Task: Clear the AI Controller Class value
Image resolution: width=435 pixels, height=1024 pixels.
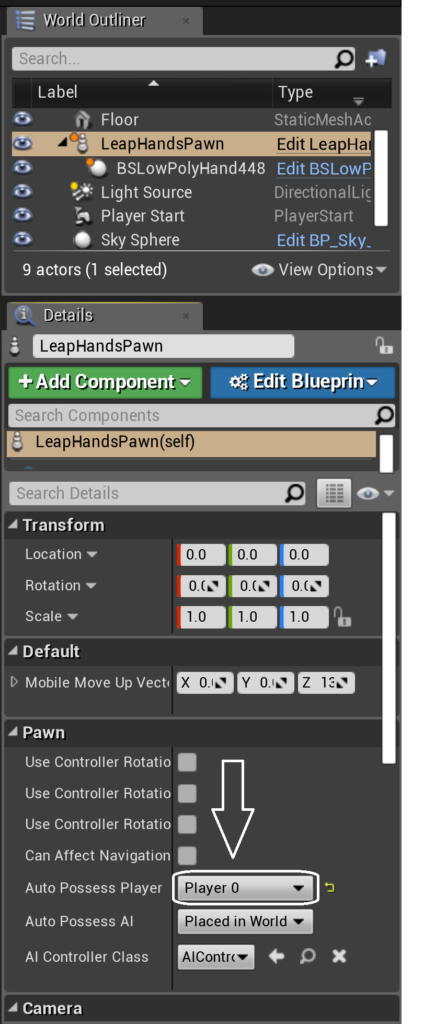Action: coord(338,957)
